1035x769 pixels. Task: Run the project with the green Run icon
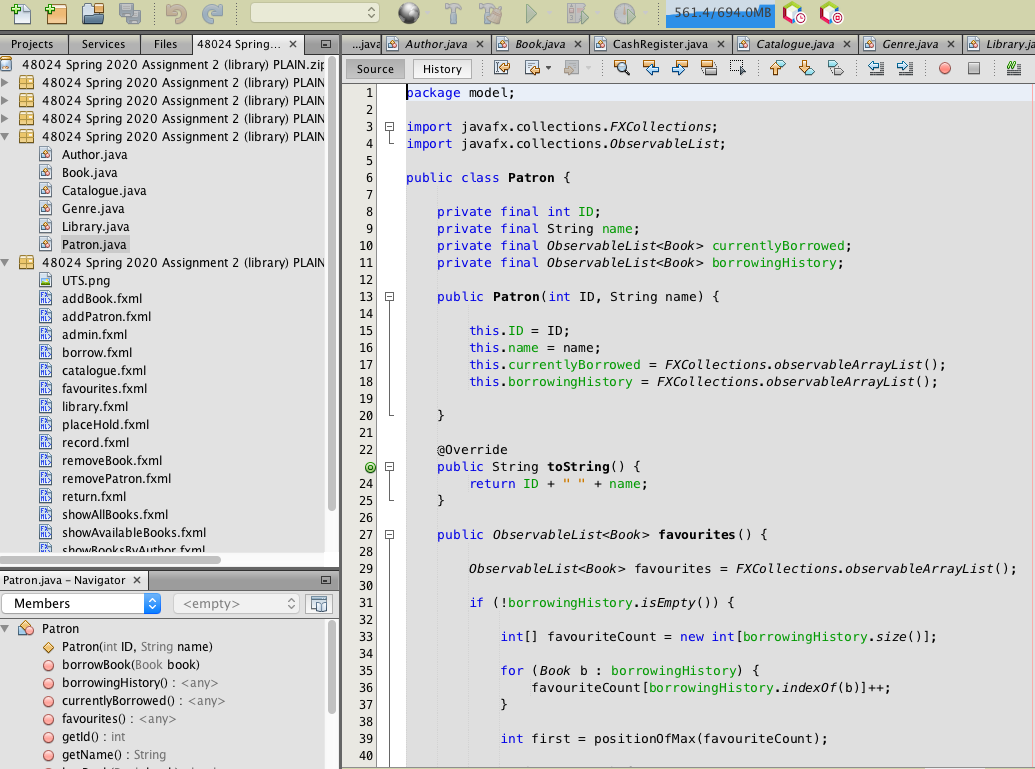tap(533, 14)
